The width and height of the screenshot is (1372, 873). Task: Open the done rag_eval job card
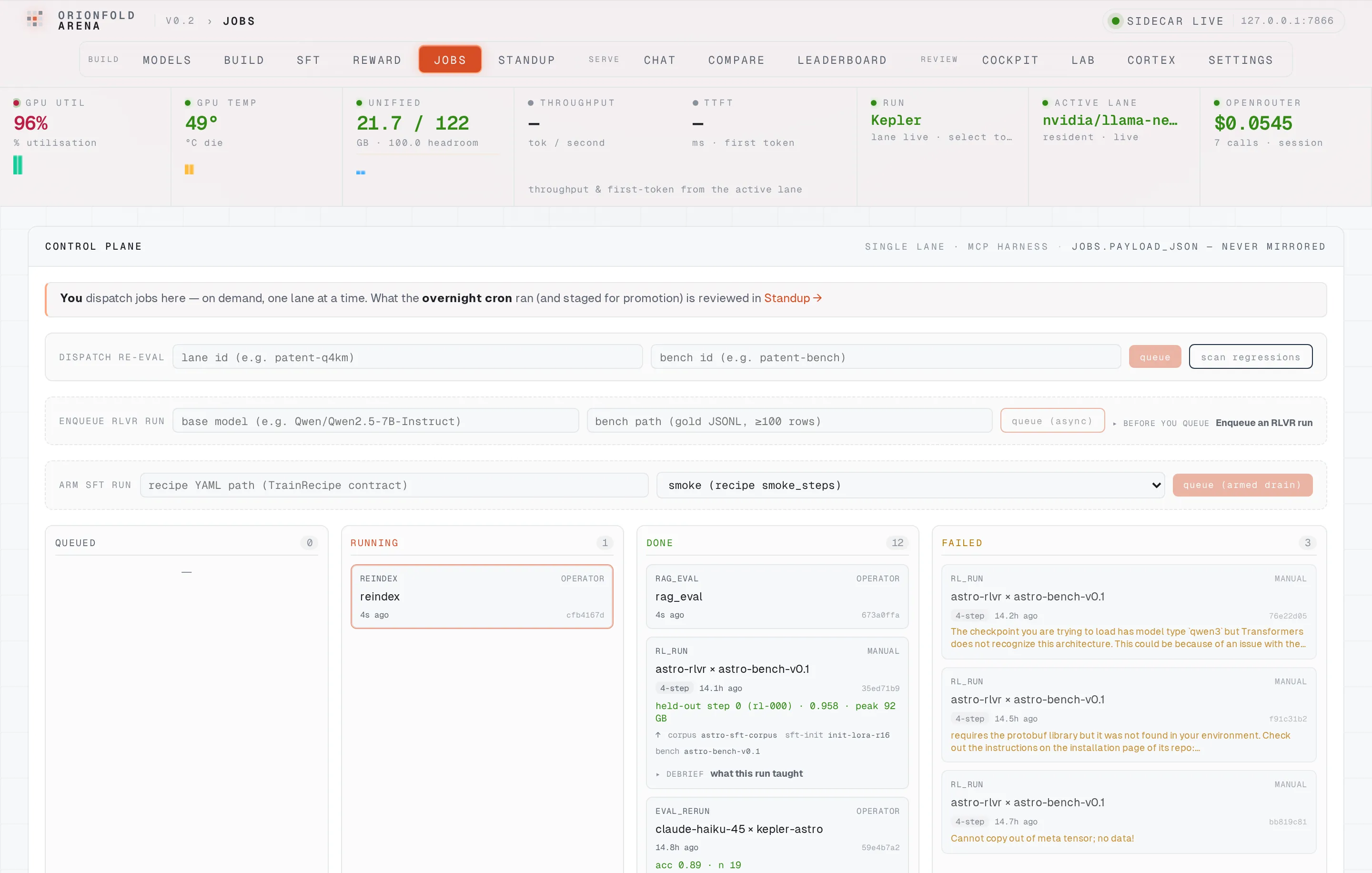tap(777, 596)
